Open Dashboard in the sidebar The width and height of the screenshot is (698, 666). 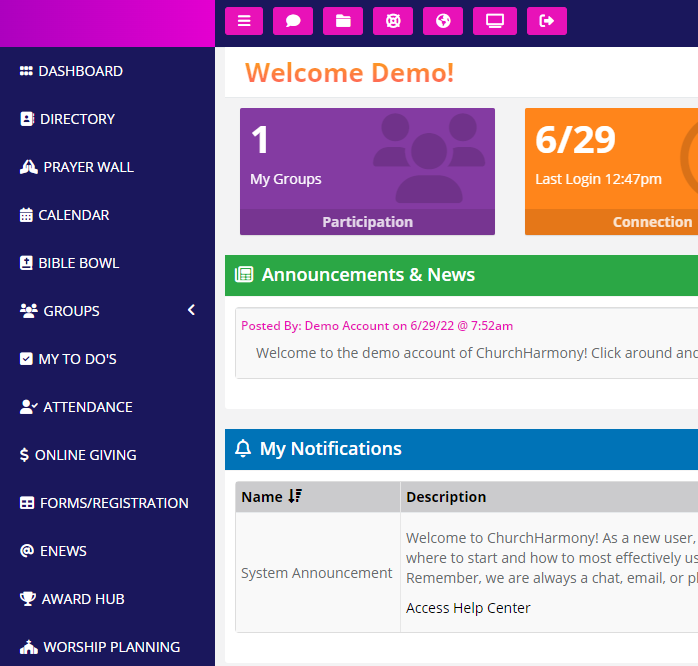click(80, 71)
